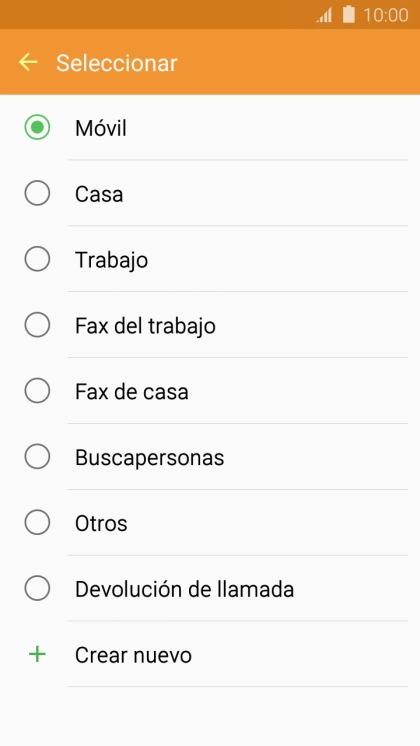
Task: Tap the Otros label text
Action: pyautogui.click(x=101, y=523)
